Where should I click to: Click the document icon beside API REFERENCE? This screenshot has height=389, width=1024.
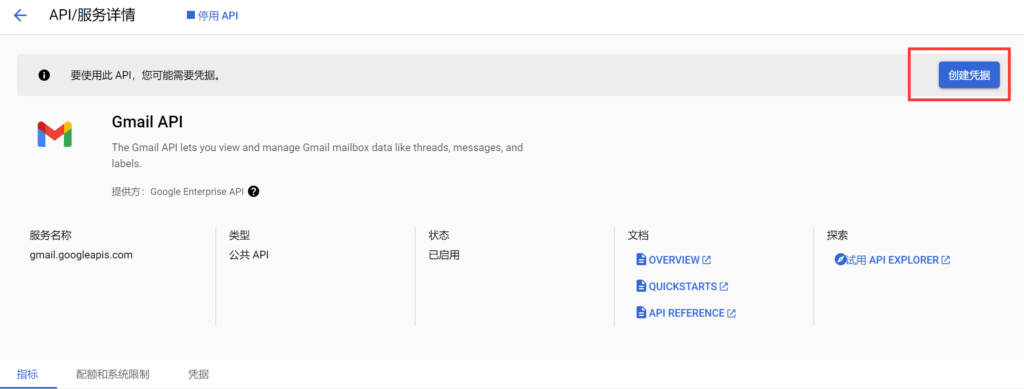point(641,313)
